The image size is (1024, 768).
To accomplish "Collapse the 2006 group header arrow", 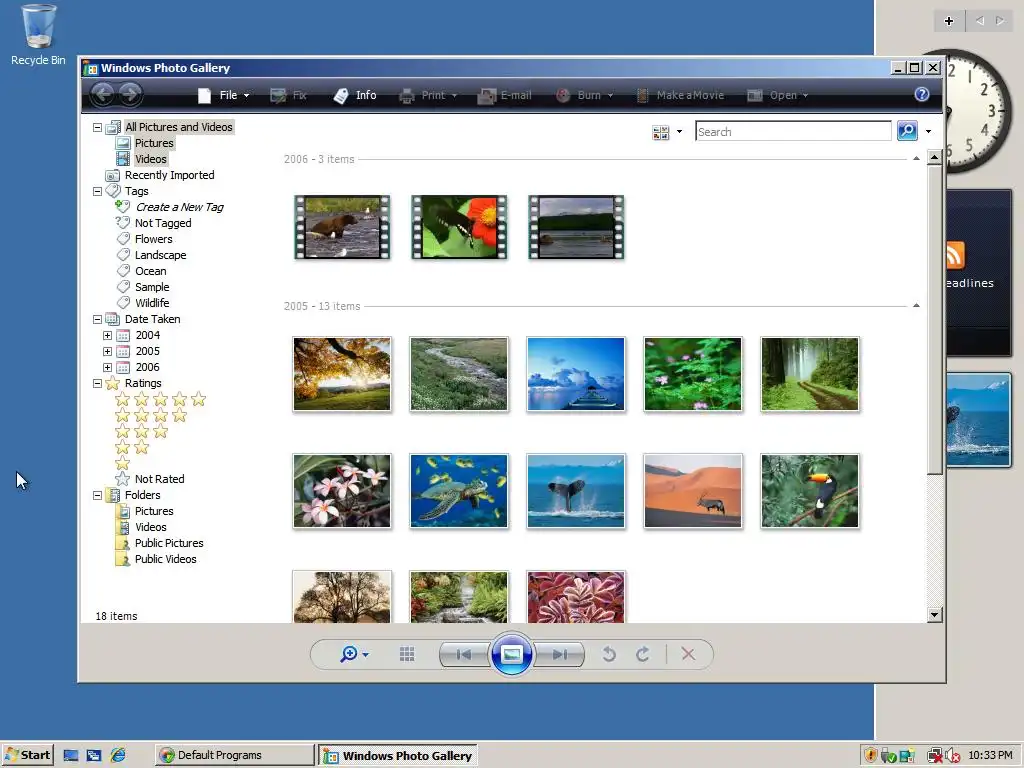I will point(916,159).
